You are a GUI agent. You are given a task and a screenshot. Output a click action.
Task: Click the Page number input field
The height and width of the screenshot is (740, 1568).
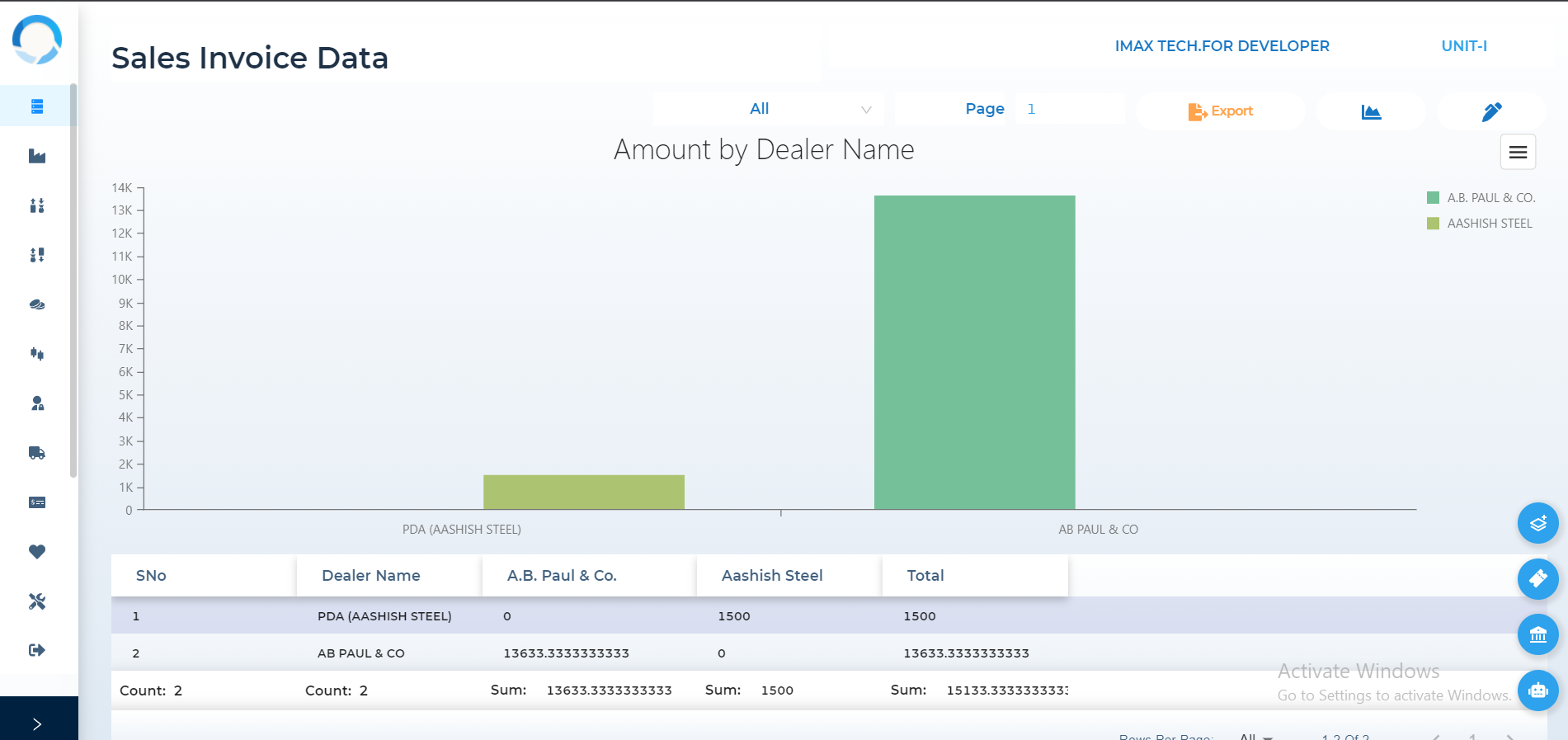point(1069,109)
